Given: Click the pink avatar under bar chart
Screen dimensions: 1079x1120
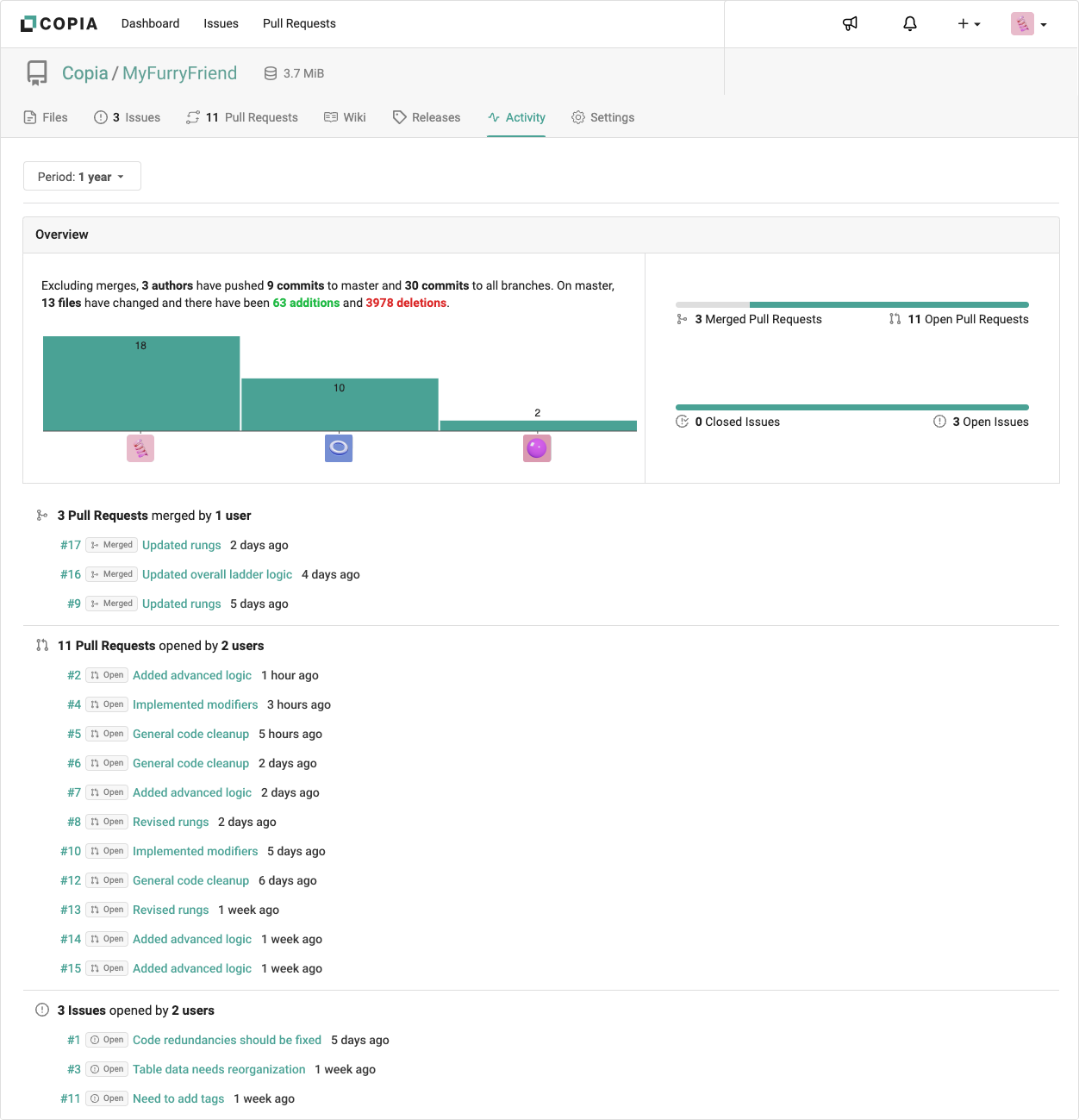Looking at the screenshot, I should click(x=140, y=448).
